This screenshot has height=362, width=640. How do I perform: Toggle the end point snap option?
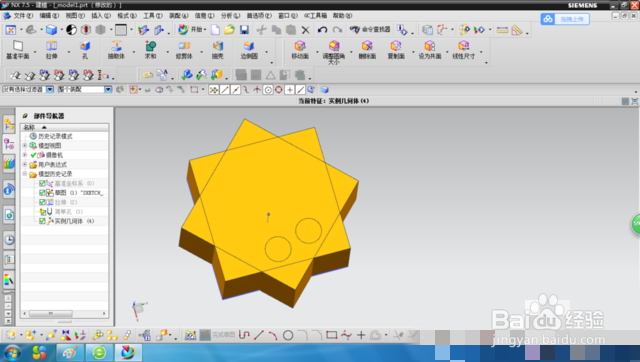(x=225, y=90)
